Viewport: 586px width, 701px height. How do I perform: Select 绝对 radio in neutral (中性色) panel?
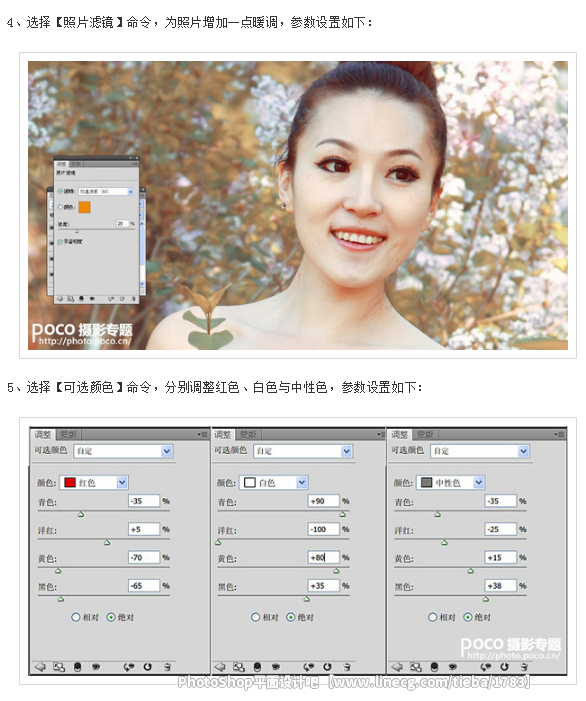point(468,617)
